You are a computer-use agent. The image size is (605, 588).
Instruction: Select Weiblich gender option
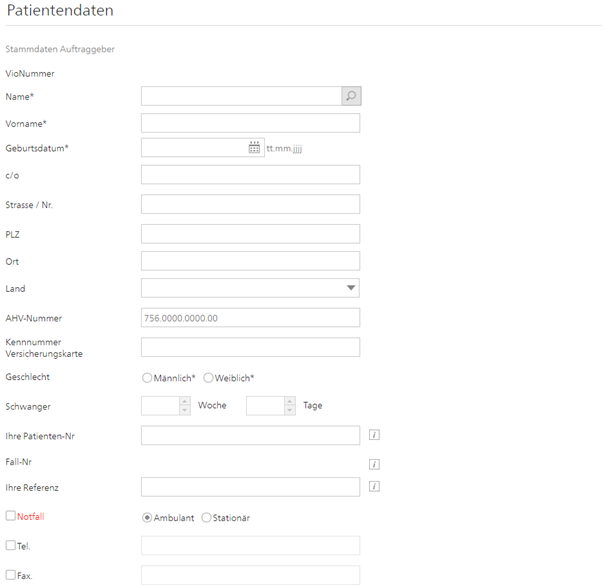coord(208,378)
